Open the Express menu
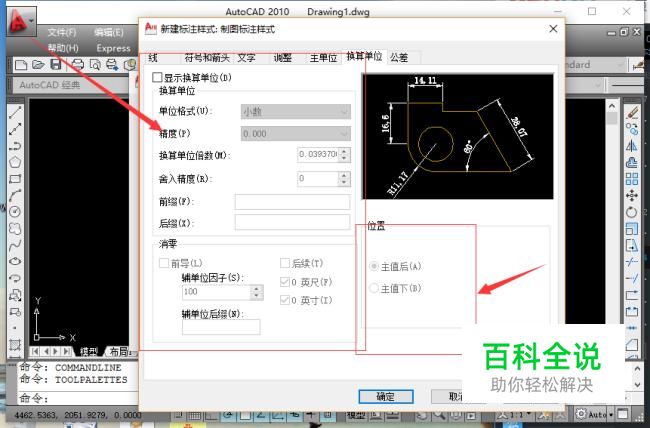Screen dimensions: 650x428 [114, 48]
